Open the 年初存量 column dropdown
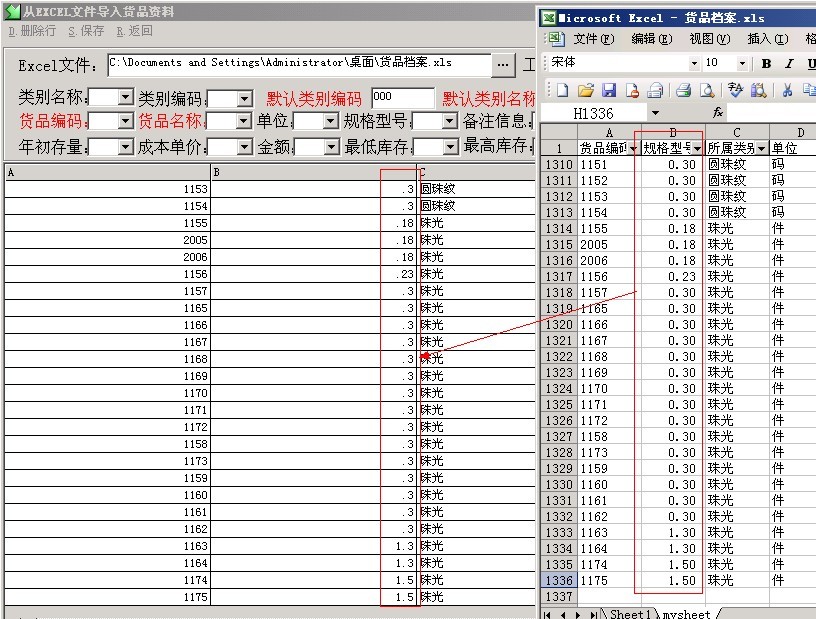Image resolution: width=816 pixels, height=619 pixels. pos(125,147)
